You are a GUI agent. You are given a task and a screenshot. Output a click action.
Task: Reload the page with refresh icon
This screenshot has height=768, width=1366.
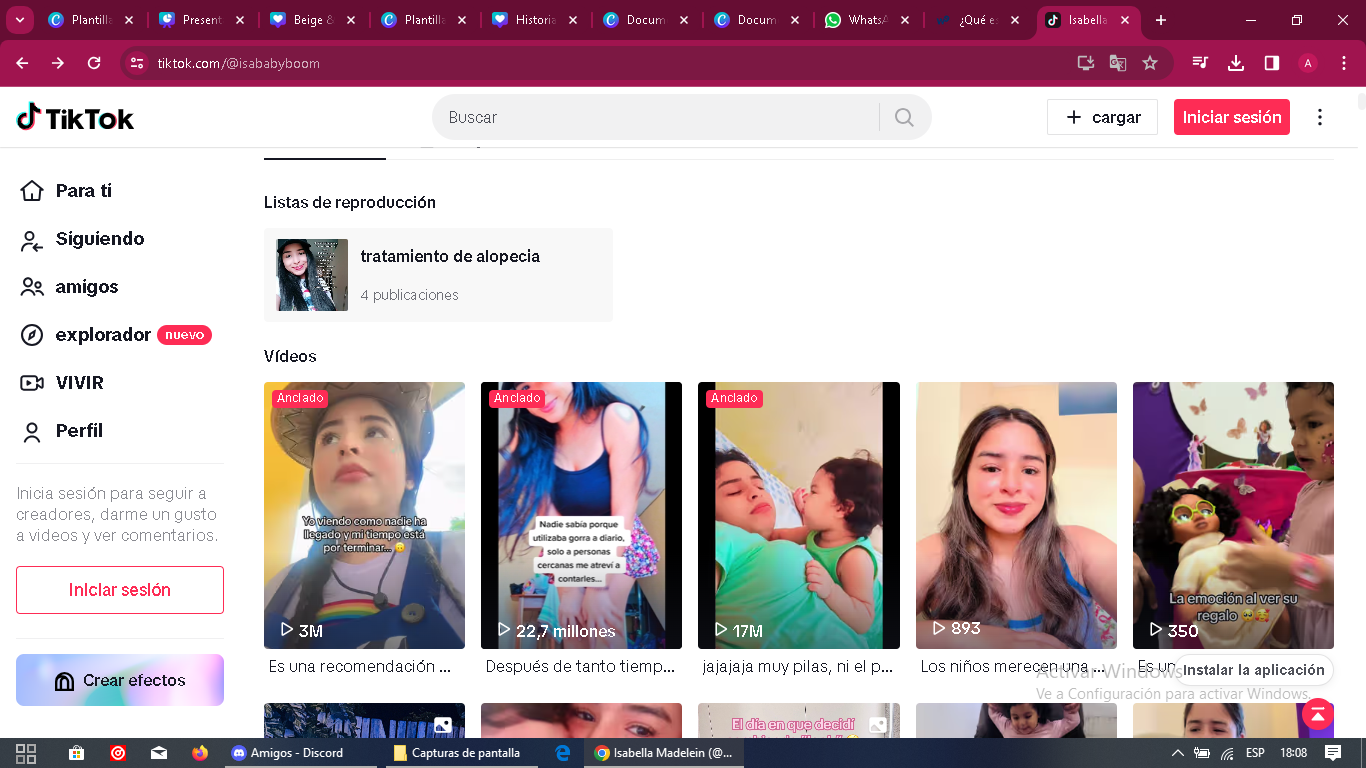coord(94,63)
